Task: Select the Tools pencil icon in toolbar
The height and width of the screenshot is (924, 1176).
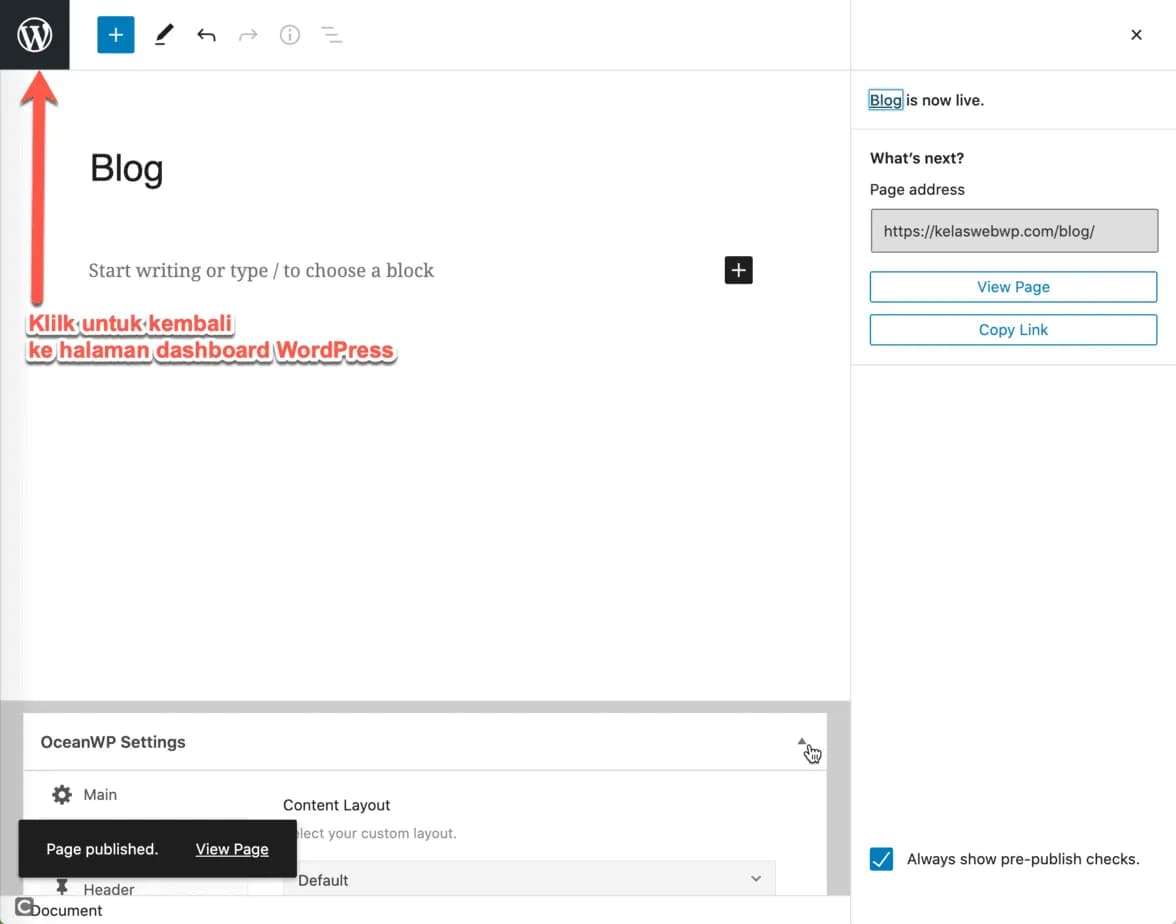Action: tap(163, 34)
